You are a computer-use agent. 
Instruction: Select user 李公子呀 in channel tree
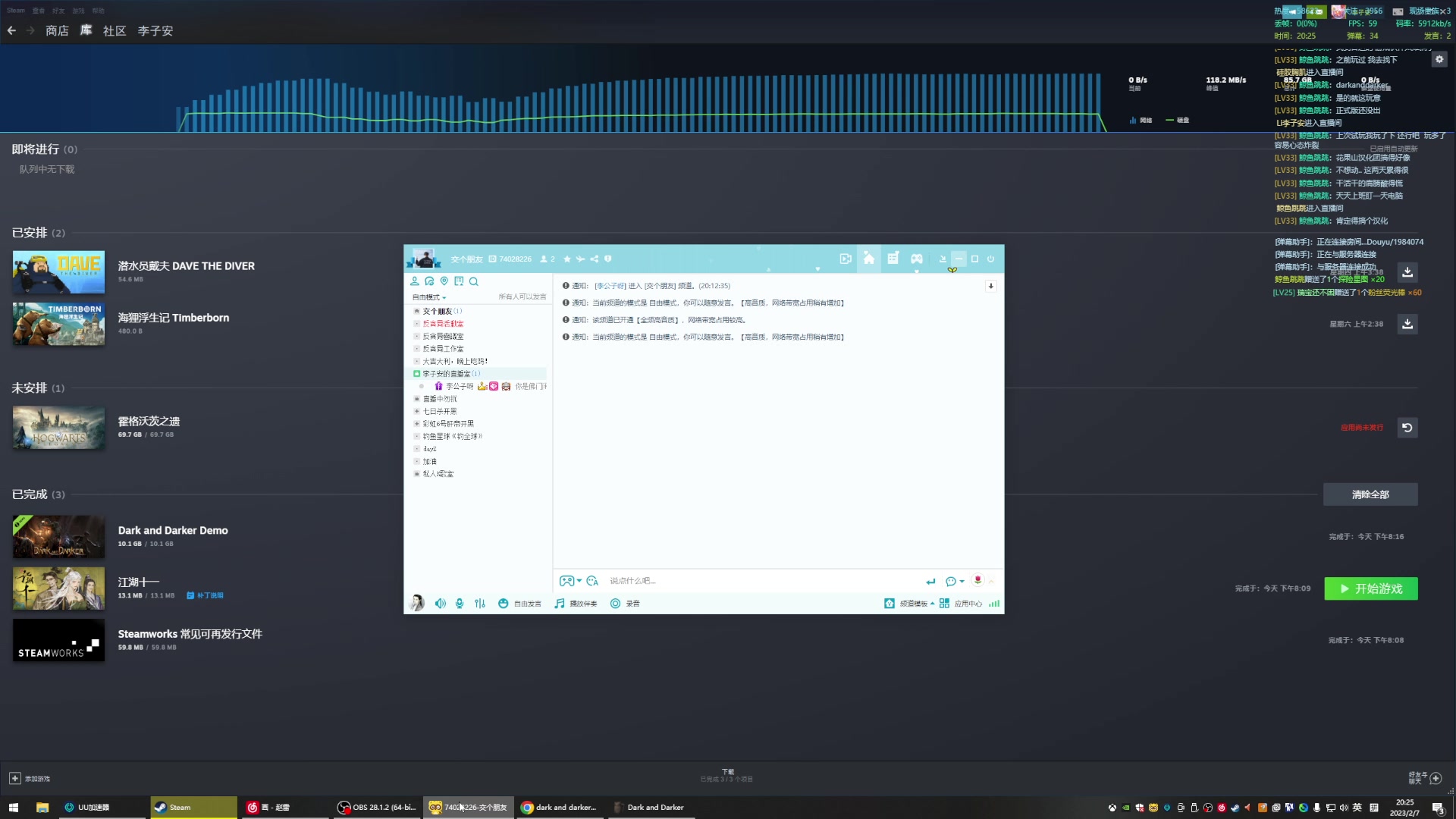(x=460, y=386)
